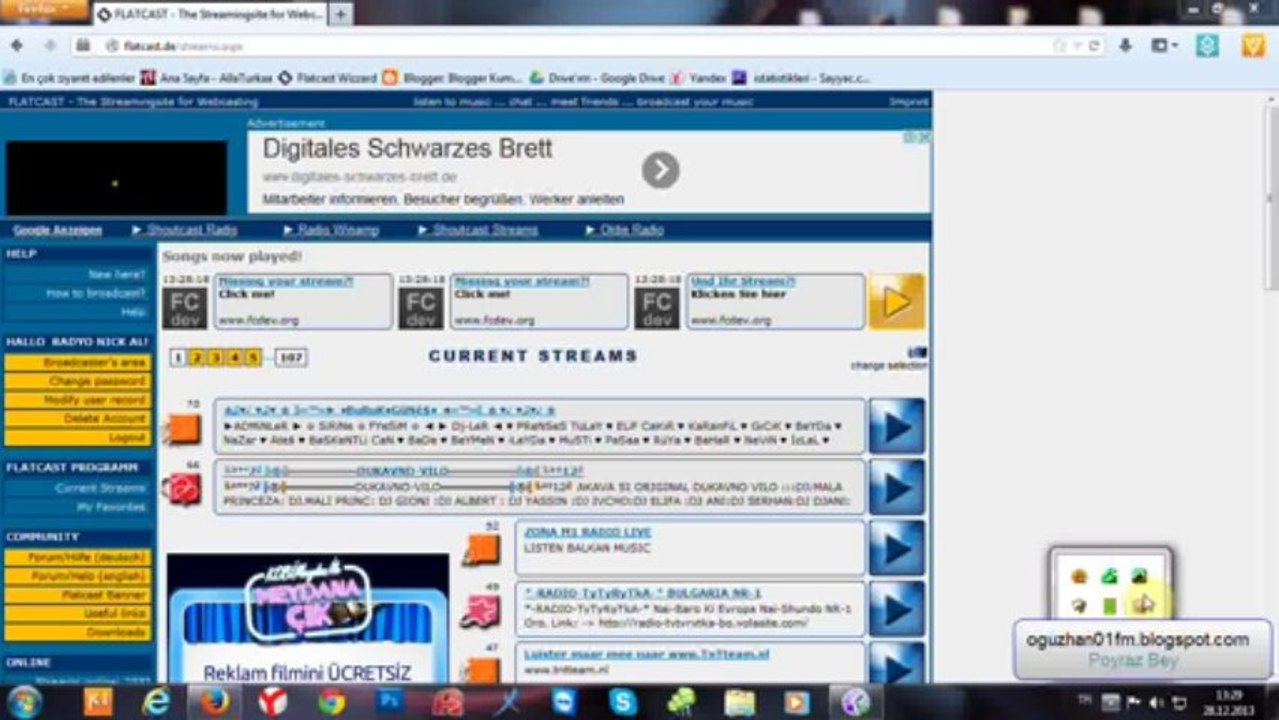Click Delete Account button

pos(77,419)
